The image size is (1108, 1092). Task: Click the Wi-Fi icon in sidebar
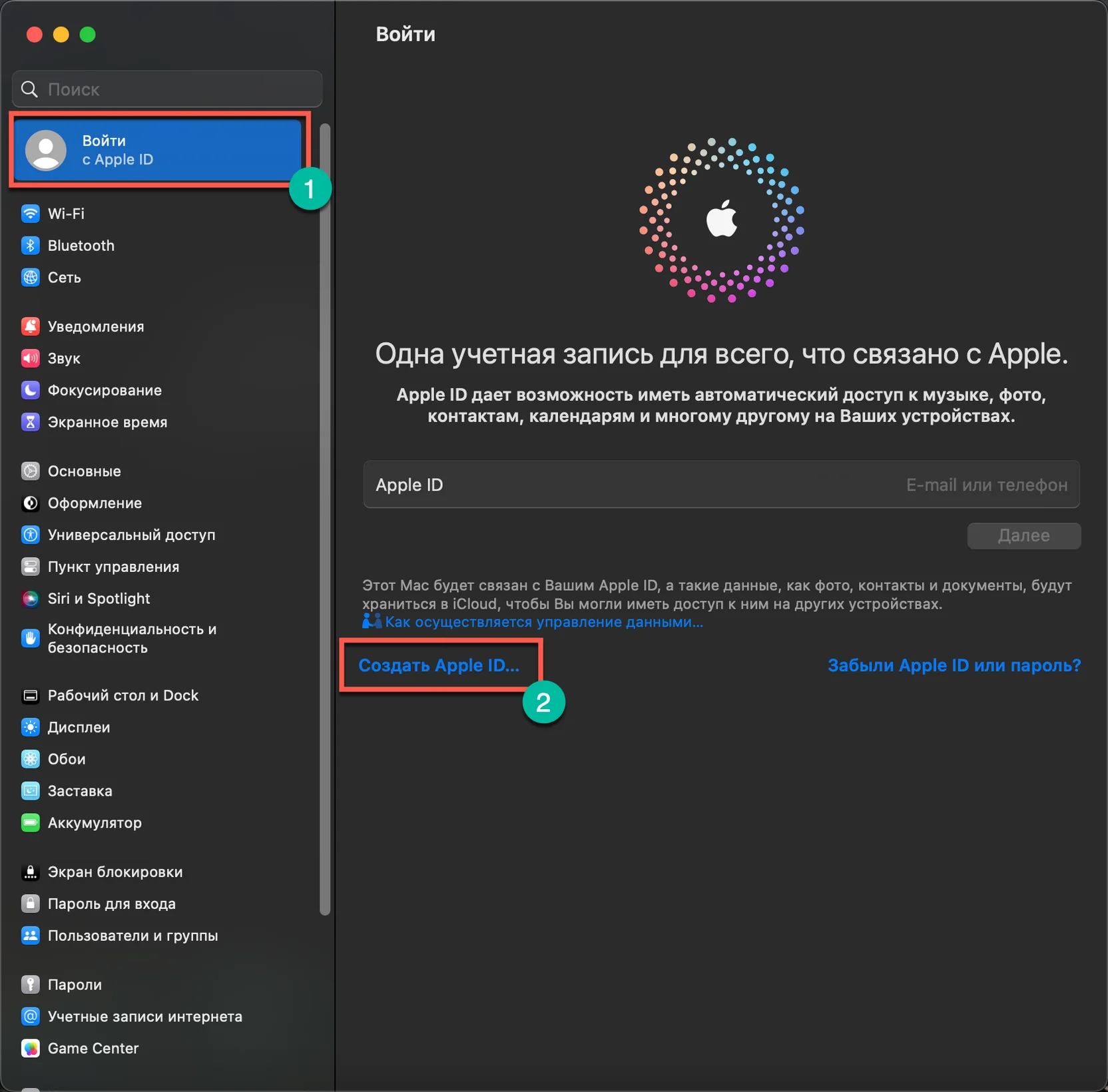31,214
